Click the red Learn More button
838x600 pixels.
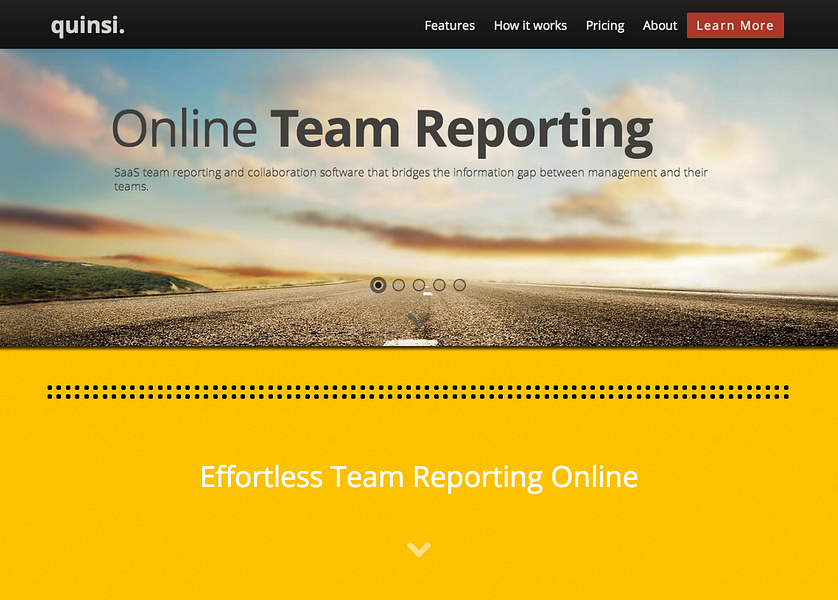735,26
